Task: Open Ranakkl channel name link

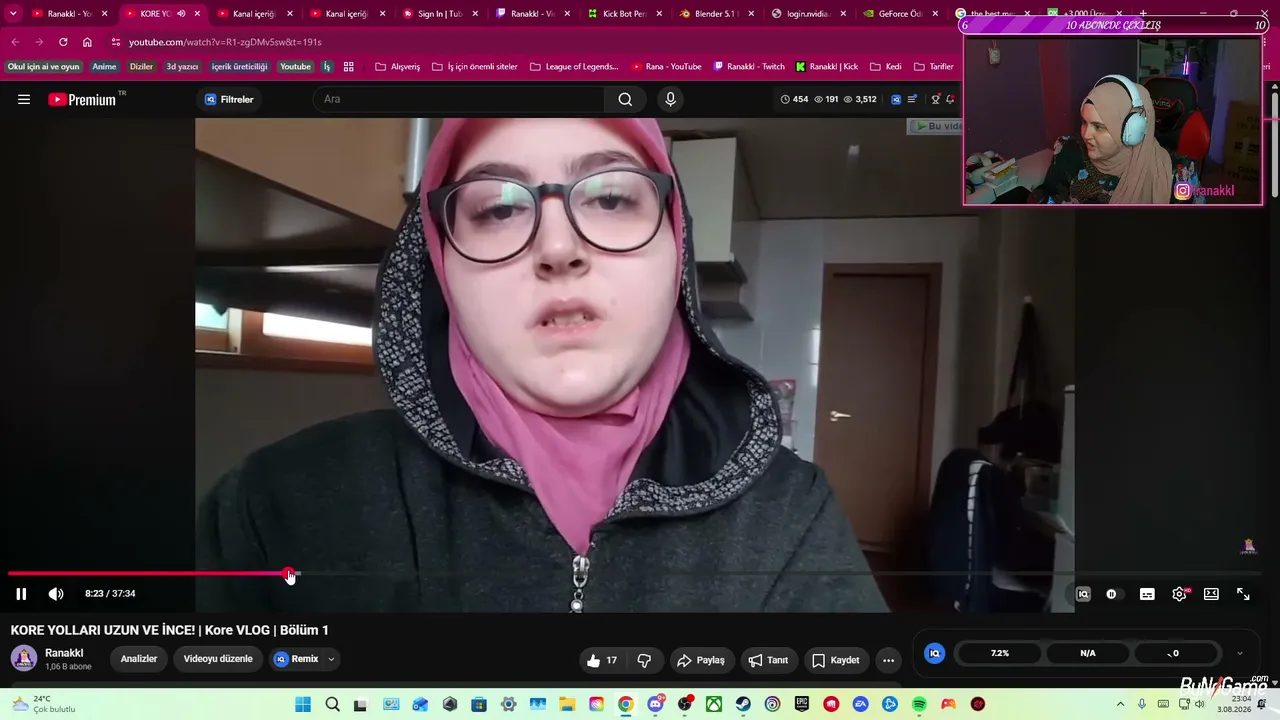Action: pos(64,653)
